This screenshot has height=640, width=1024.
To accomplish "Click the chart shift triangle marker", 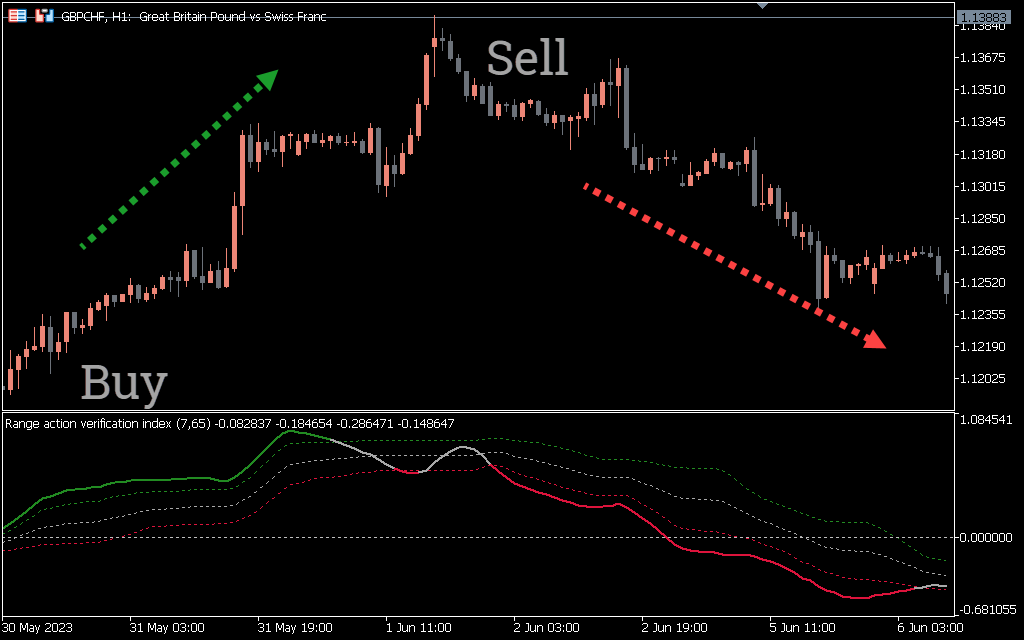I will (x=763, y=5).
